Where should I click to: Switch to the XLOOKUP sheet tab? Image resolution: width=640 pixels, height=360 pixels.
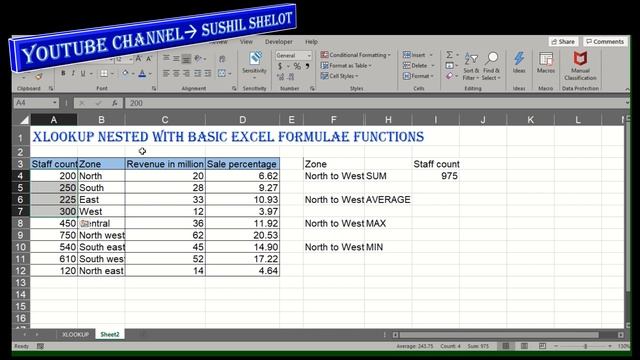point(76,334)
